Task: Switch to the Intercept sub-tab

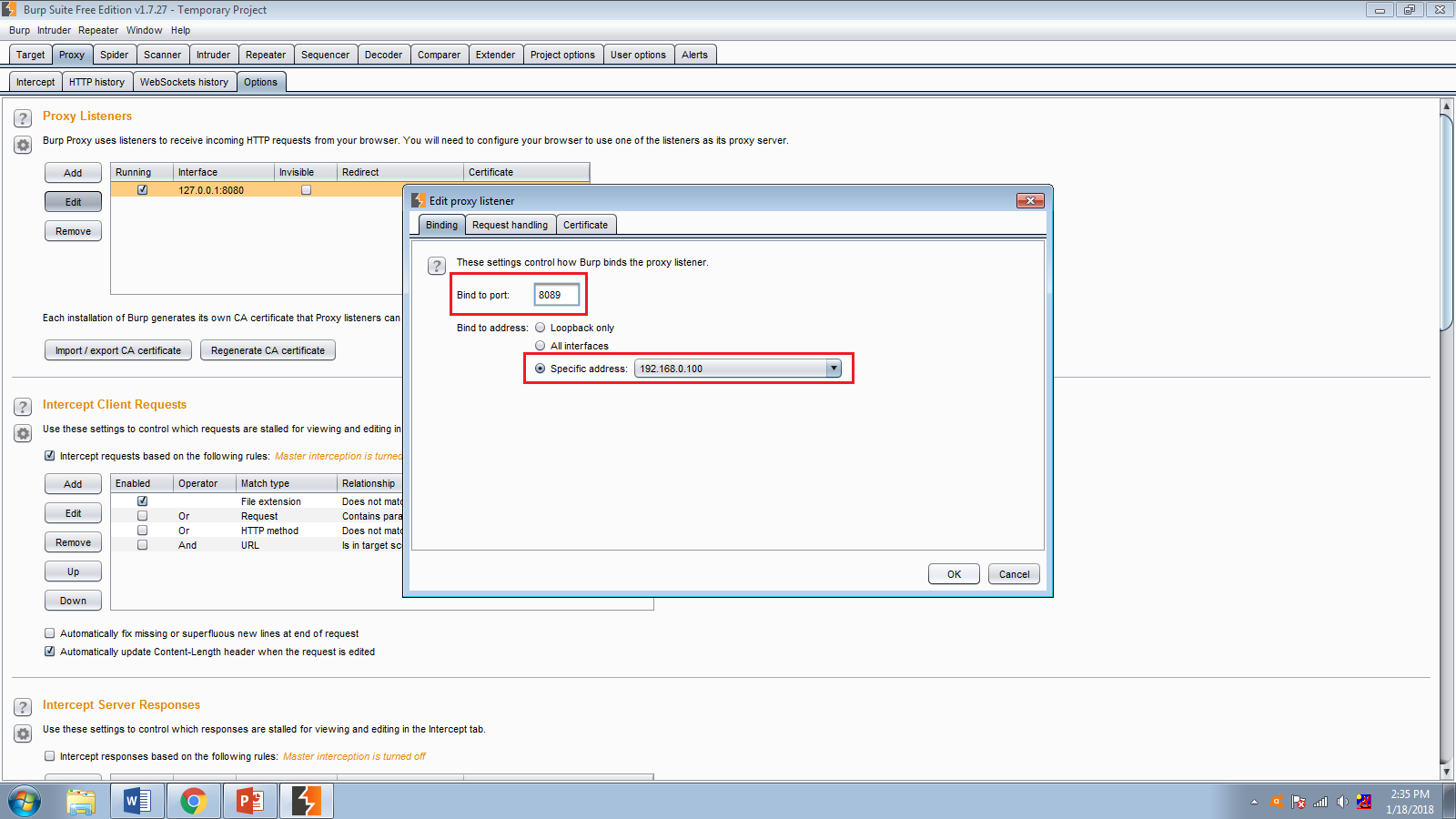Action: coord(35,82)
